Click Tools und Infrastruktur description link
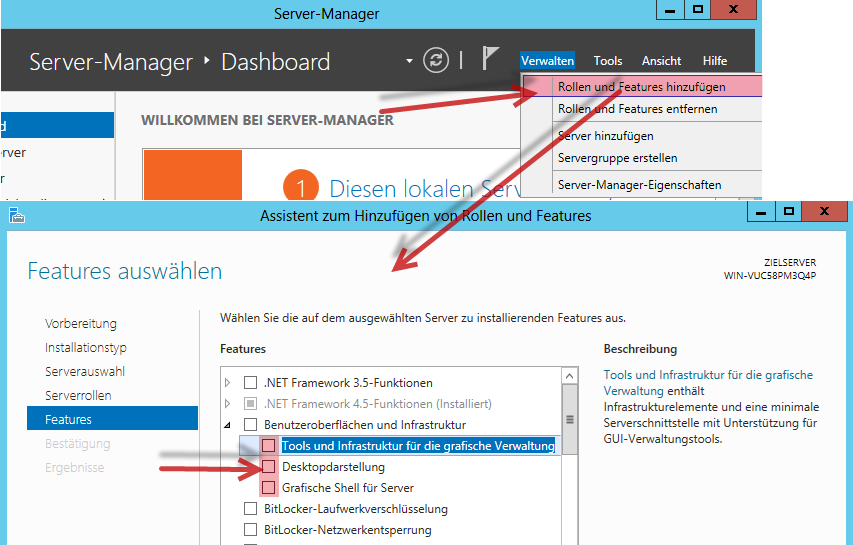The image size is (853, 545). [708, 383]
